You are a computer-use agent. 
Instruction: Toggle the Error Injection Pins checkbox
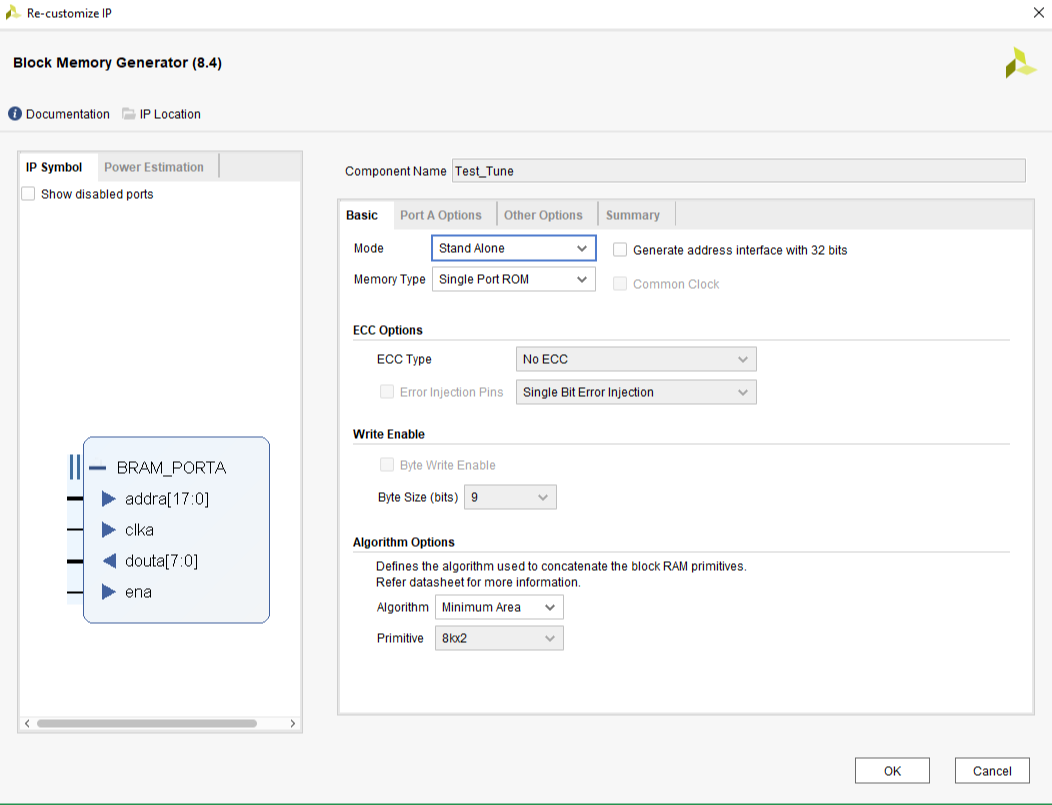point(387,391)
